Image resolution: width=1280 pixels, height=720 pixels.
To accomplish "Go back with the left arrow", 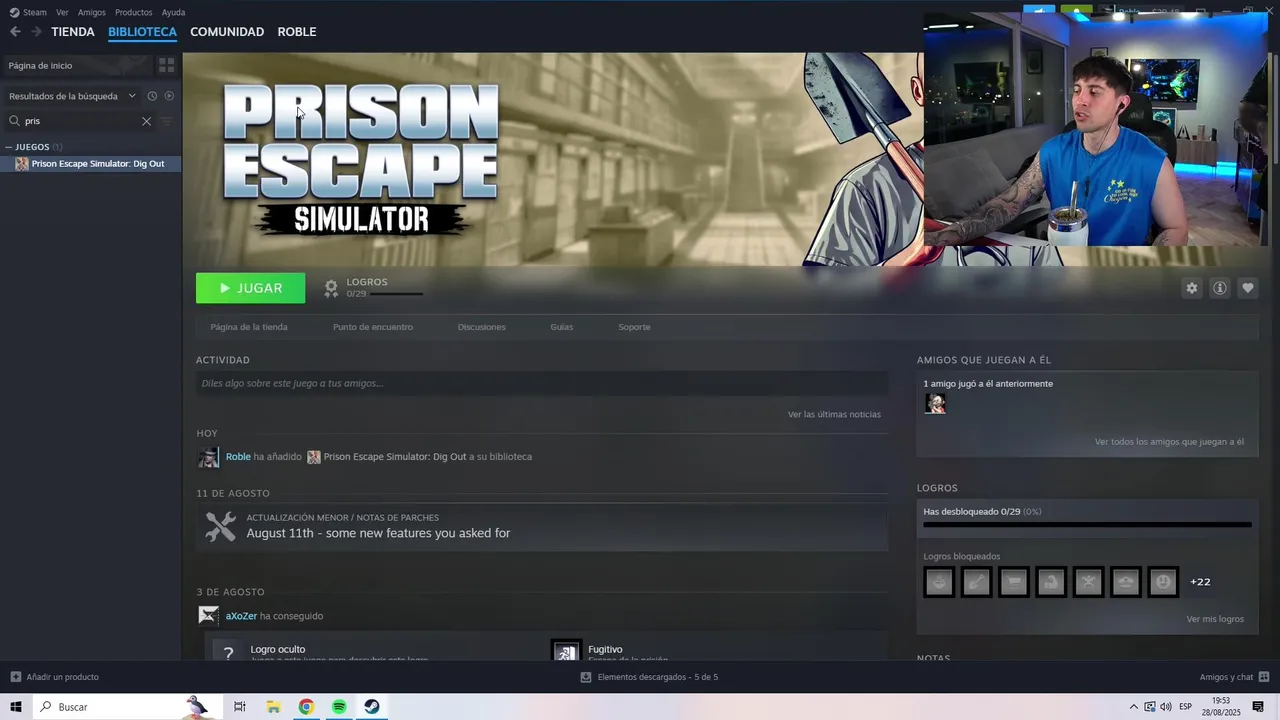I will 15,32.
